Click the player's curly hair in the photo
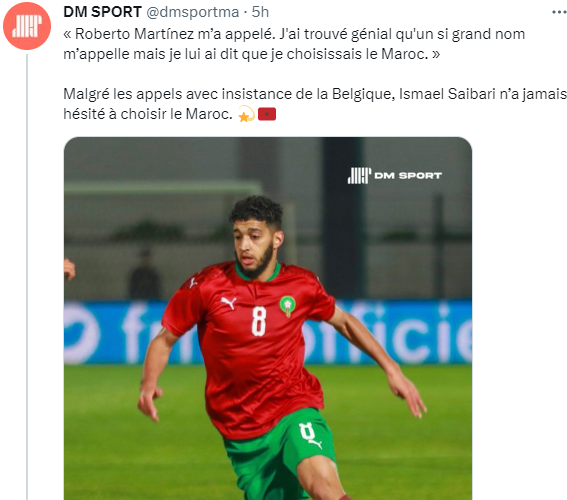The image size is (567, 500). 257,210
